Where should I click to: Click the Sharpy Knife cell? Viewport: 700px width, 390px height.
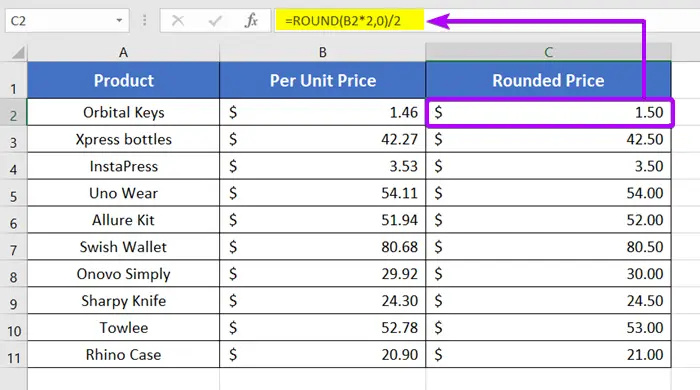[x=123, y=301]
